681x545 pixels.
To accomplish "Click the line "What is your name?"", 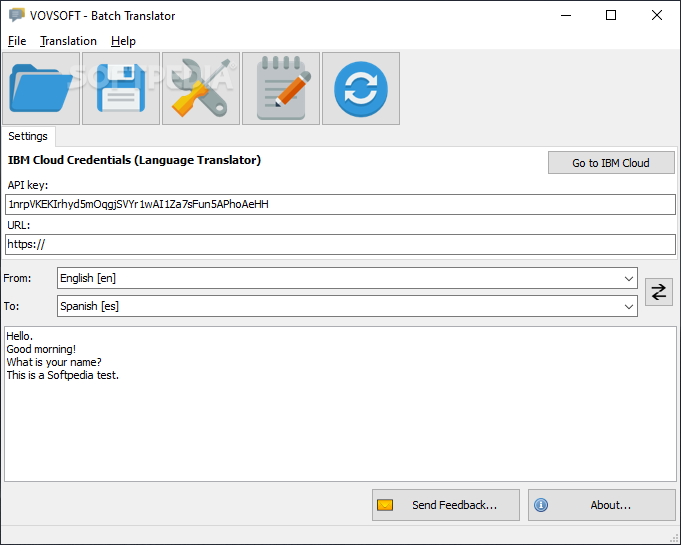I will 54,362.
